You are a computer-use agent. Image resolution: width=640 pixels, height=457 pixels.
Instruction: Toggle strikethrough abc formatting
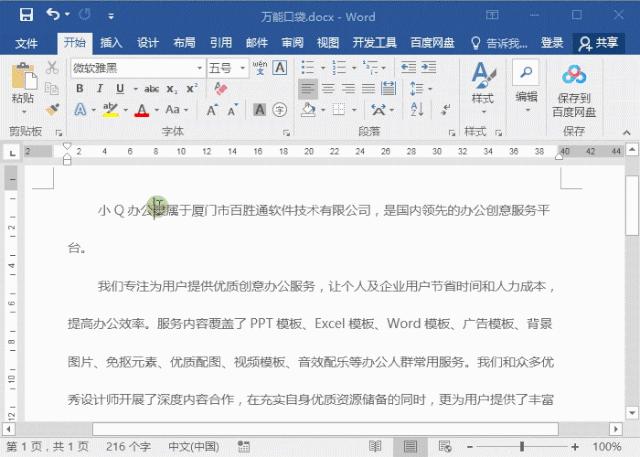(152, 89)
